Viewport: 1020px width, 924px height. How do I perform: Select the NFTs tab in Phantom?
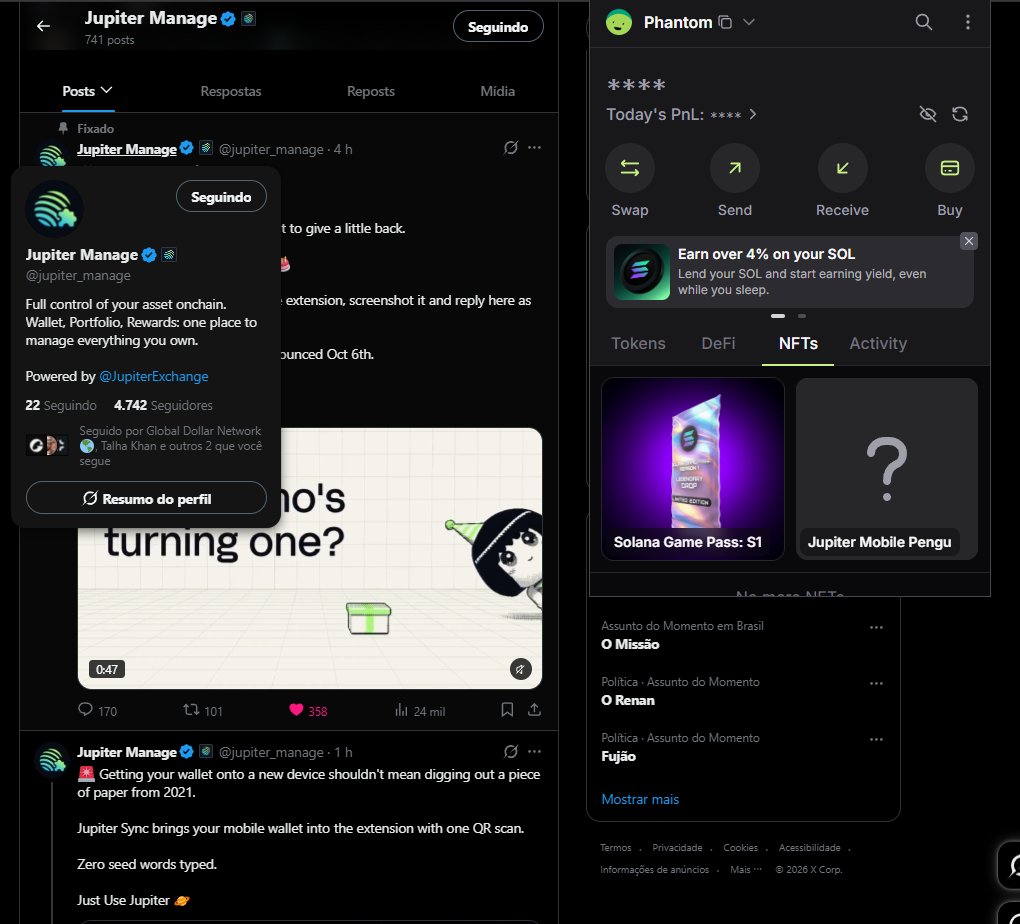(x=798, y=344)
